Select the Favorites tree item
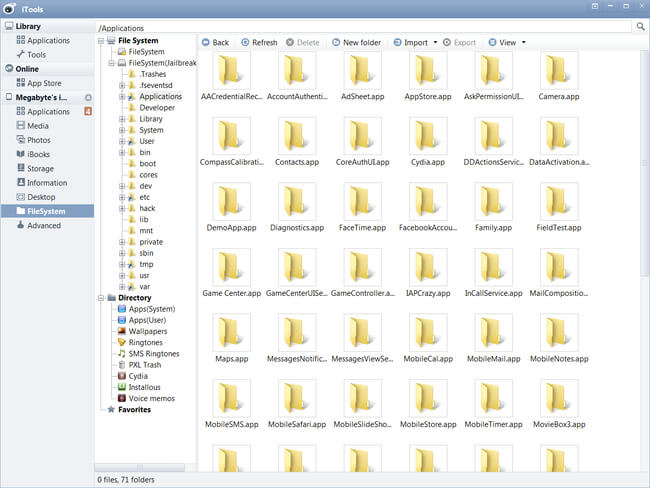The height and width of the screenshot is (488, 650). [129, 410]
